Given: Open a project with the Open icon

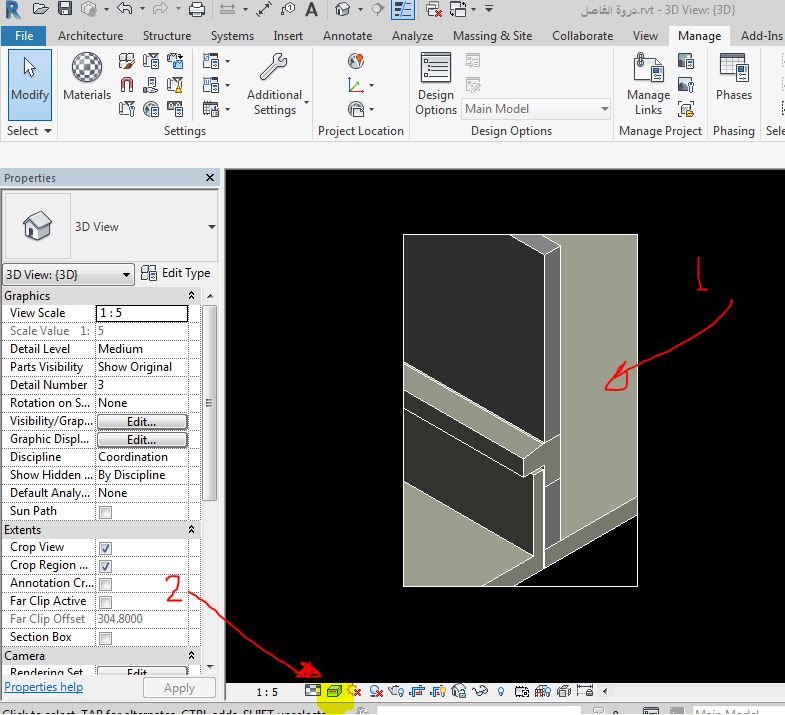Looking at the screenshot, I should 41,9.
